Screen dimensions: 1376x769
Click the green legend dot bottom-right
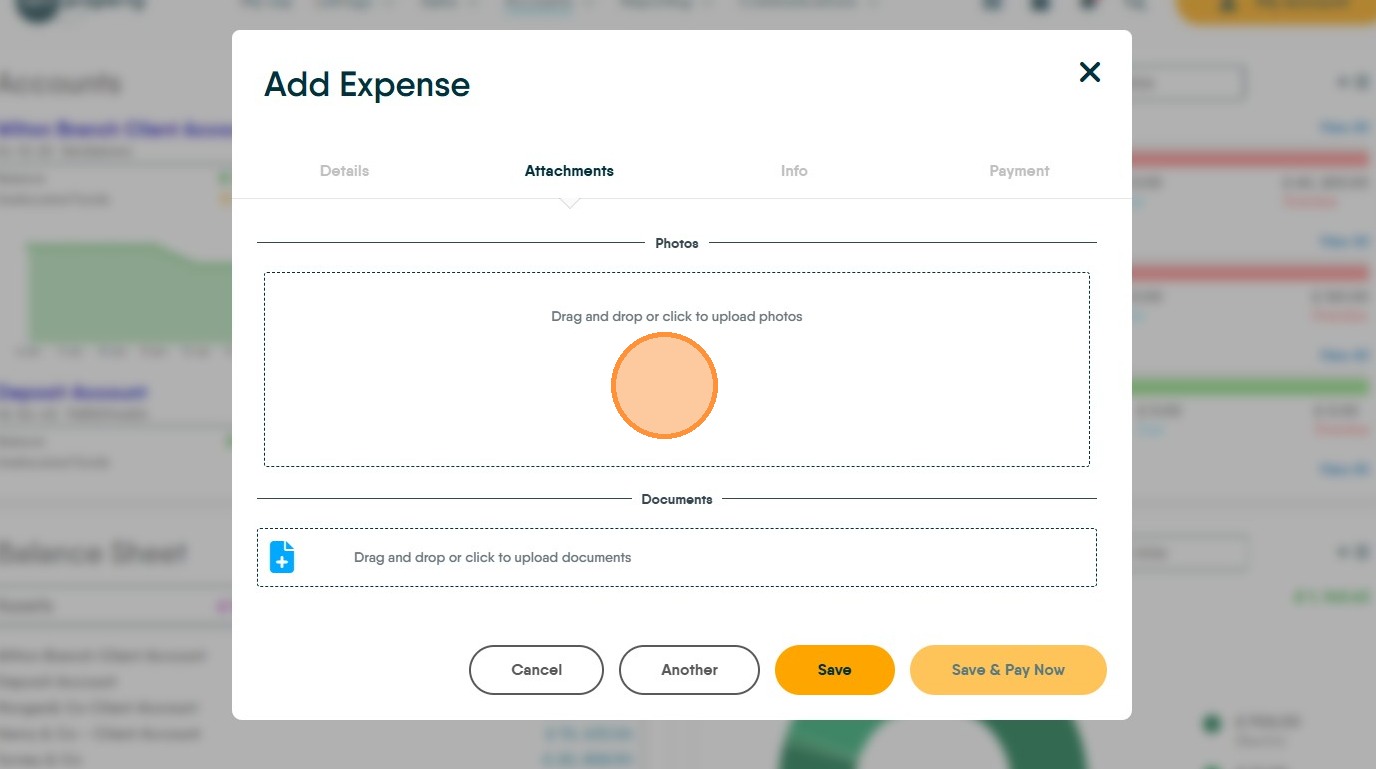click(1212, 723)
